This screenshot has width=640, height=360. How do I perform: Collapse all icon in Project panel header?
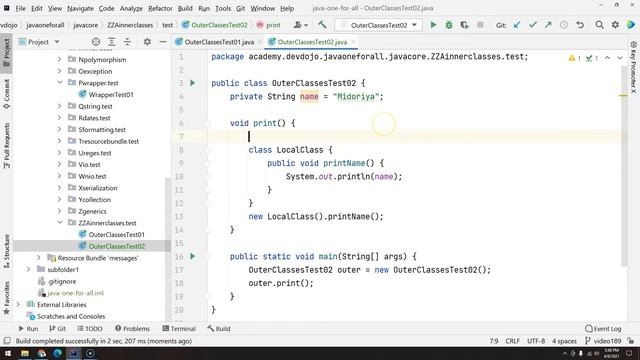127,42
